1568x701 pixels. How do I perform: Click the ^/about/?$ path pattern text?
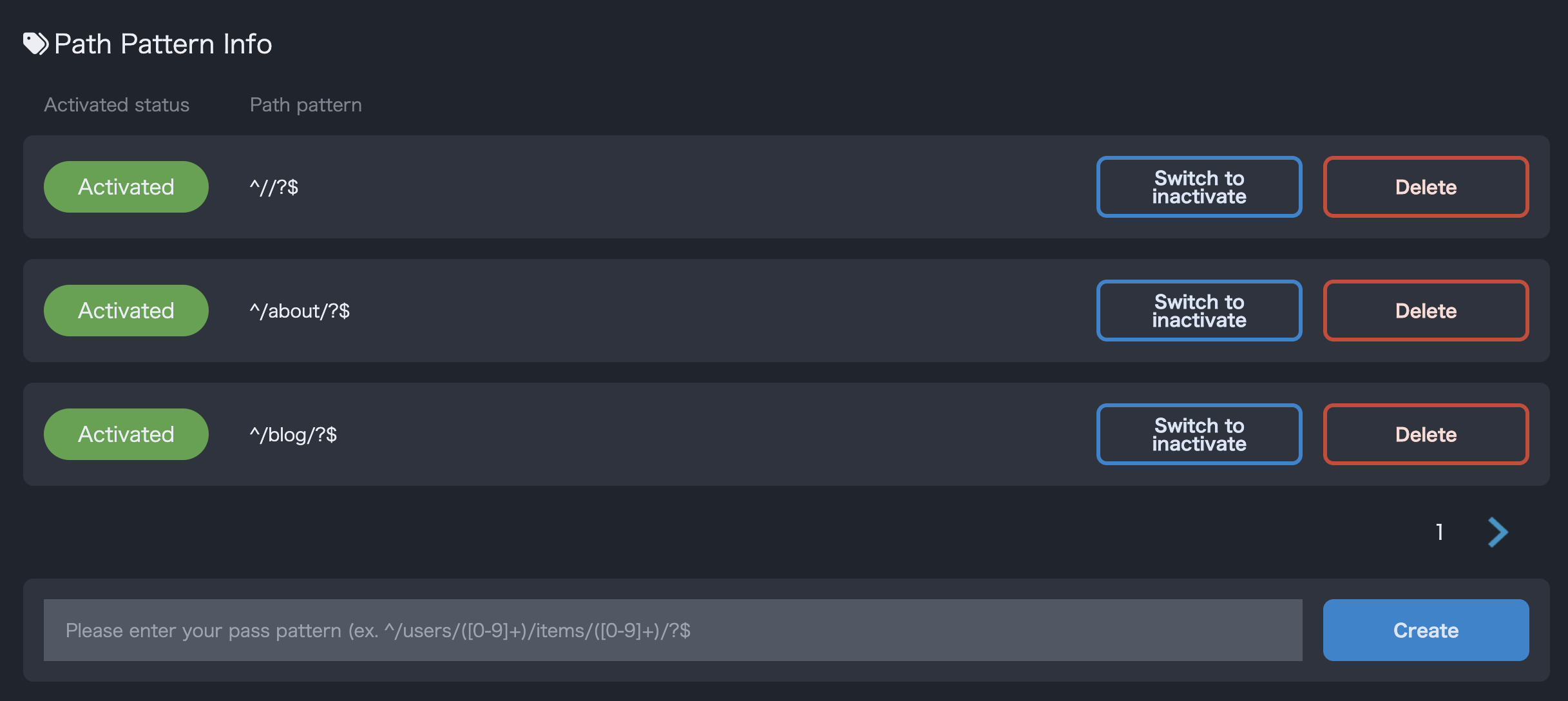pyautogui.click(x=300, y=311)
